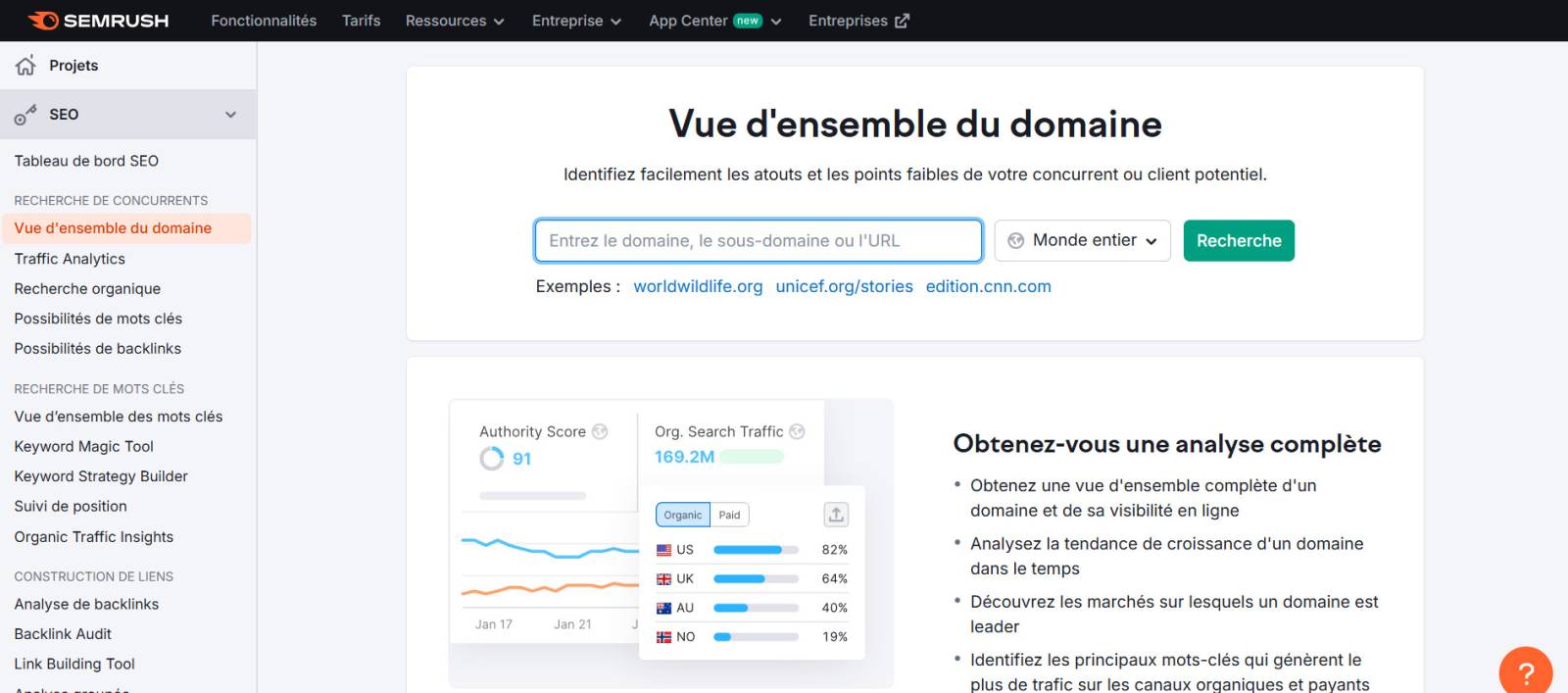Image resolution: width=1568 pixels, height=693 pixels.
Task: Open Backlink Audit
Action: click(63, 634)
